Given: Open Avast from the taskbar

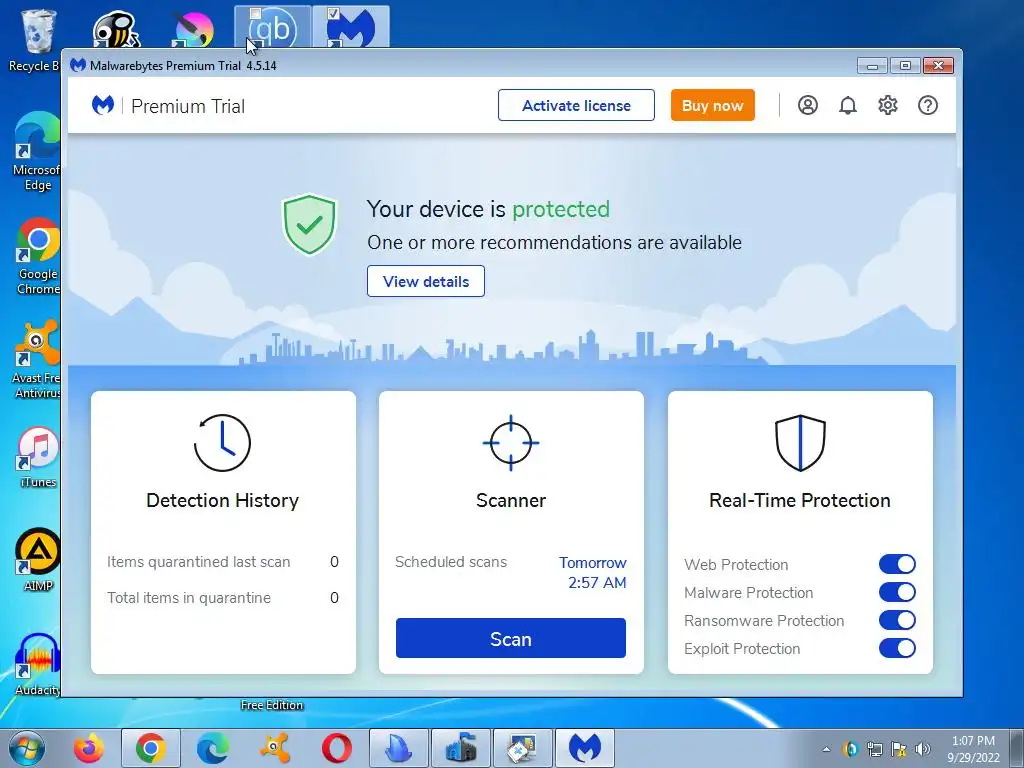Looking at the screenshot, I should coord(275,748).
